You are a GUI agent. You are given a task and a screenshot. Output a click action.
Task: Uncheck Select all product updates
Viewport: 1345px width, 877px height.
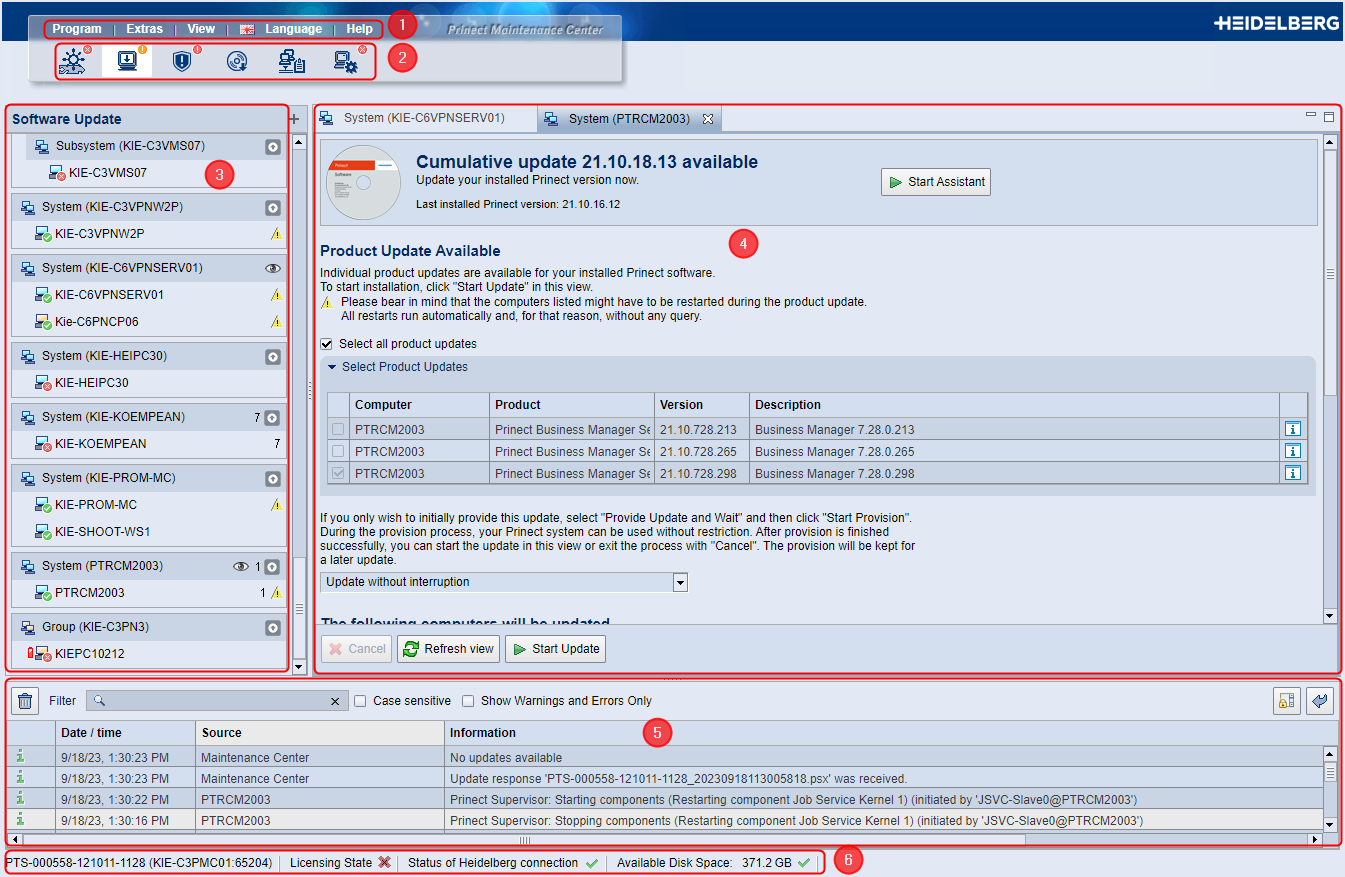[327, 344]
